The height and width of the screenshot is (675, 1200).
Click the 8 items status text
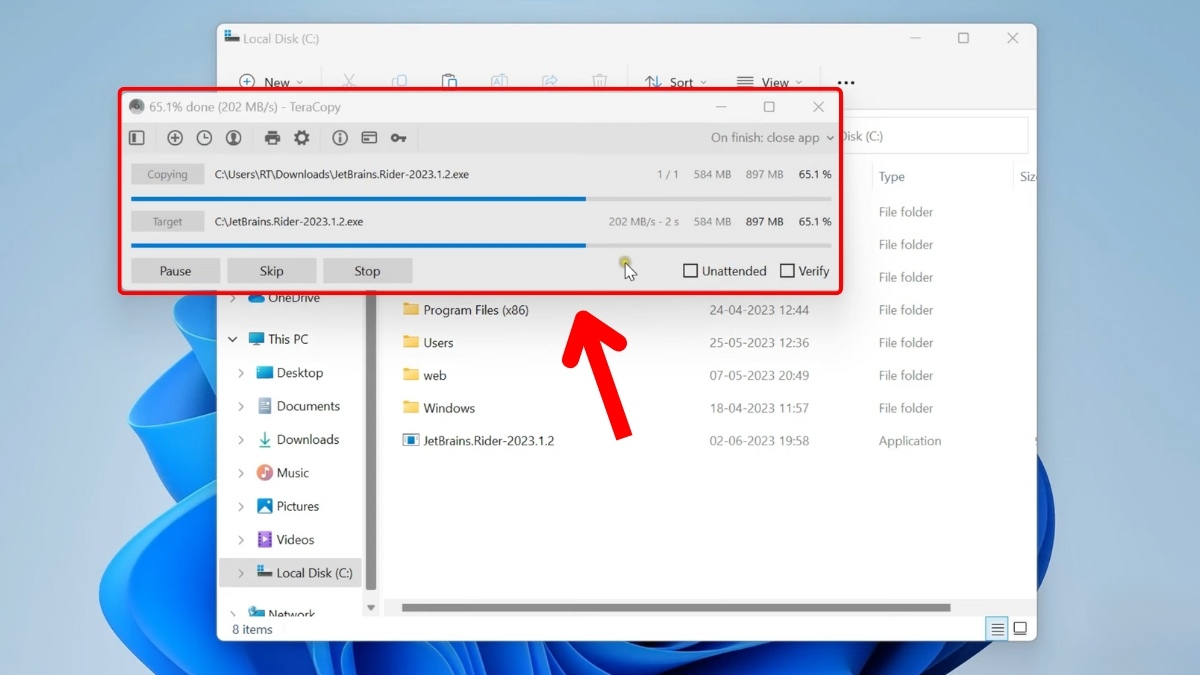252,629
